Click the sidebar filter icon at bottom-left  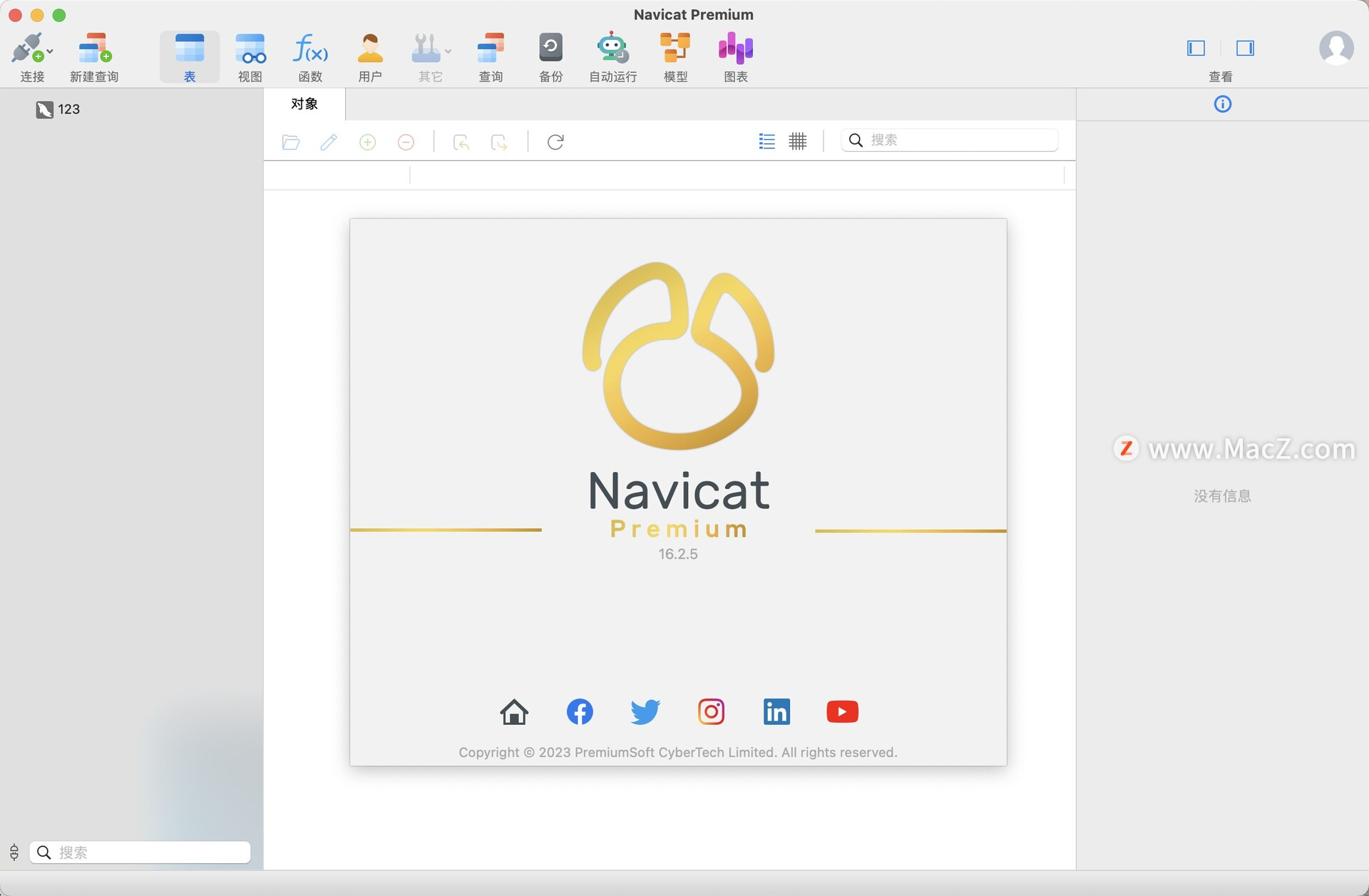click(14, 852)
